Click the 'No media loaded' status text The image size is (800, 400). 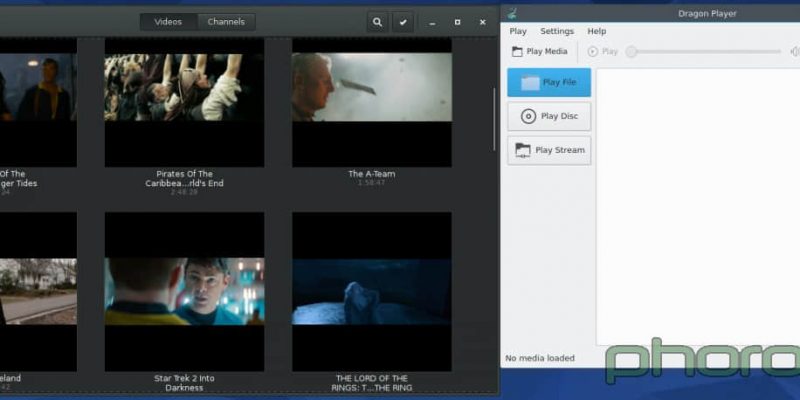(540, 358)
